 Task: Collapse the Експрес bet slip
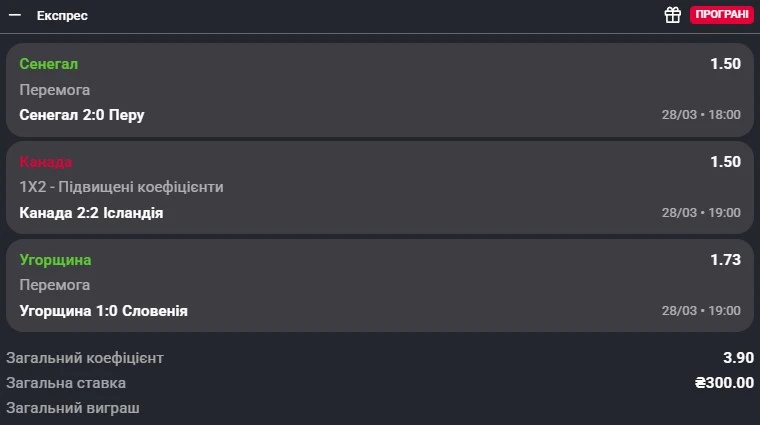pyautogui.click(x=15, y=16)
